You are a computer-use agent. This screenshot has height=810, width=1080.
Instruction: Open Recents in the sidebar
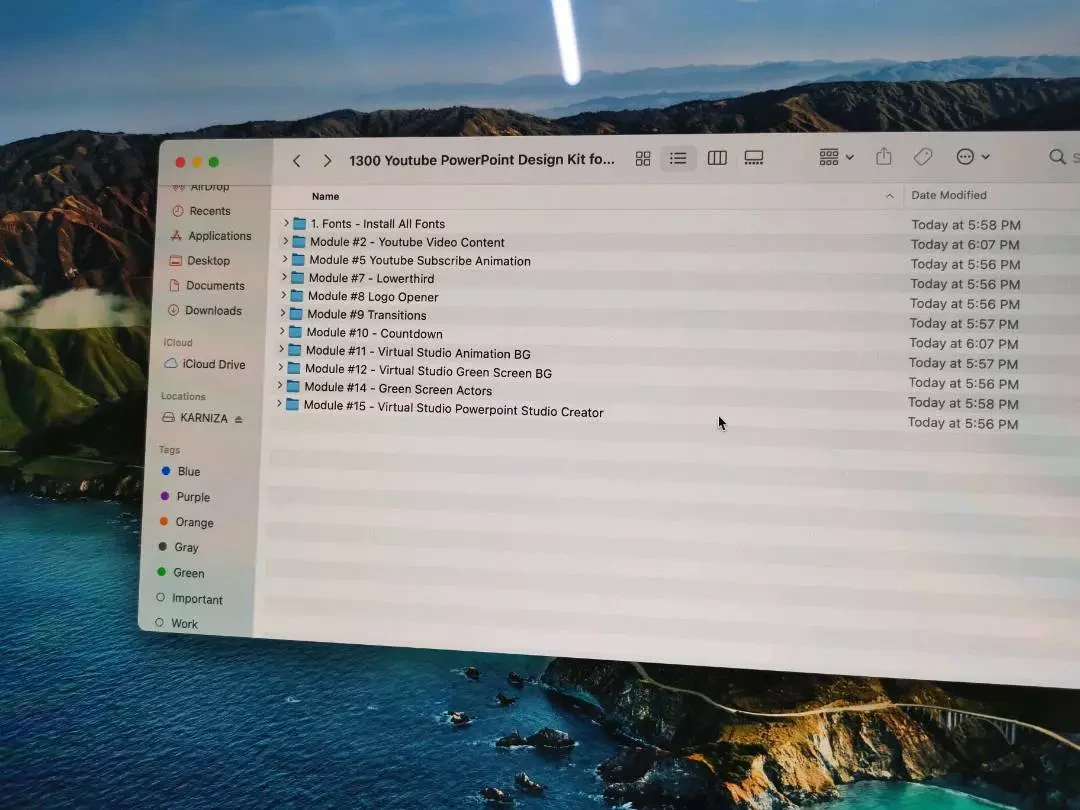(200, 211)
